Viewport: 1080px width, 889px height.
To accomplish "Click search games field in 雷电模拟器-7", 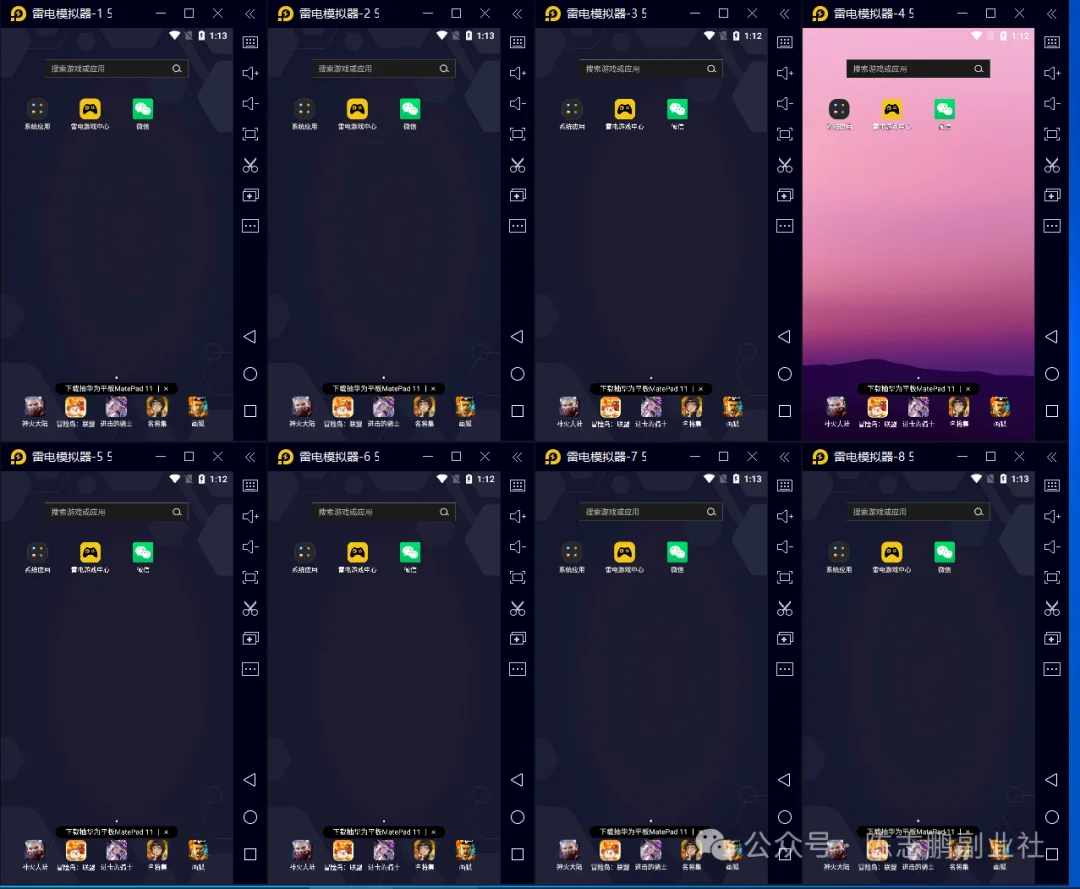I will 650,512.
